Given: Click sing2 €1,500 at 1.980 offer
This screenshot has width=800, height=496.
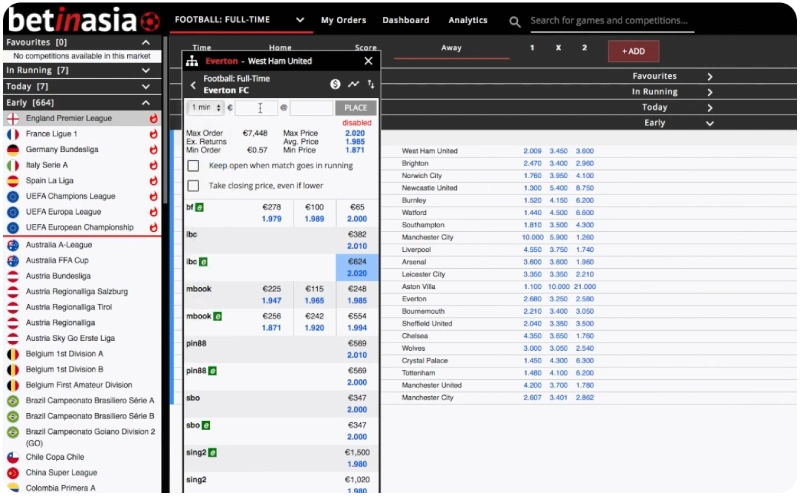Looking at the screenshot, I should (x=357, y=458).
